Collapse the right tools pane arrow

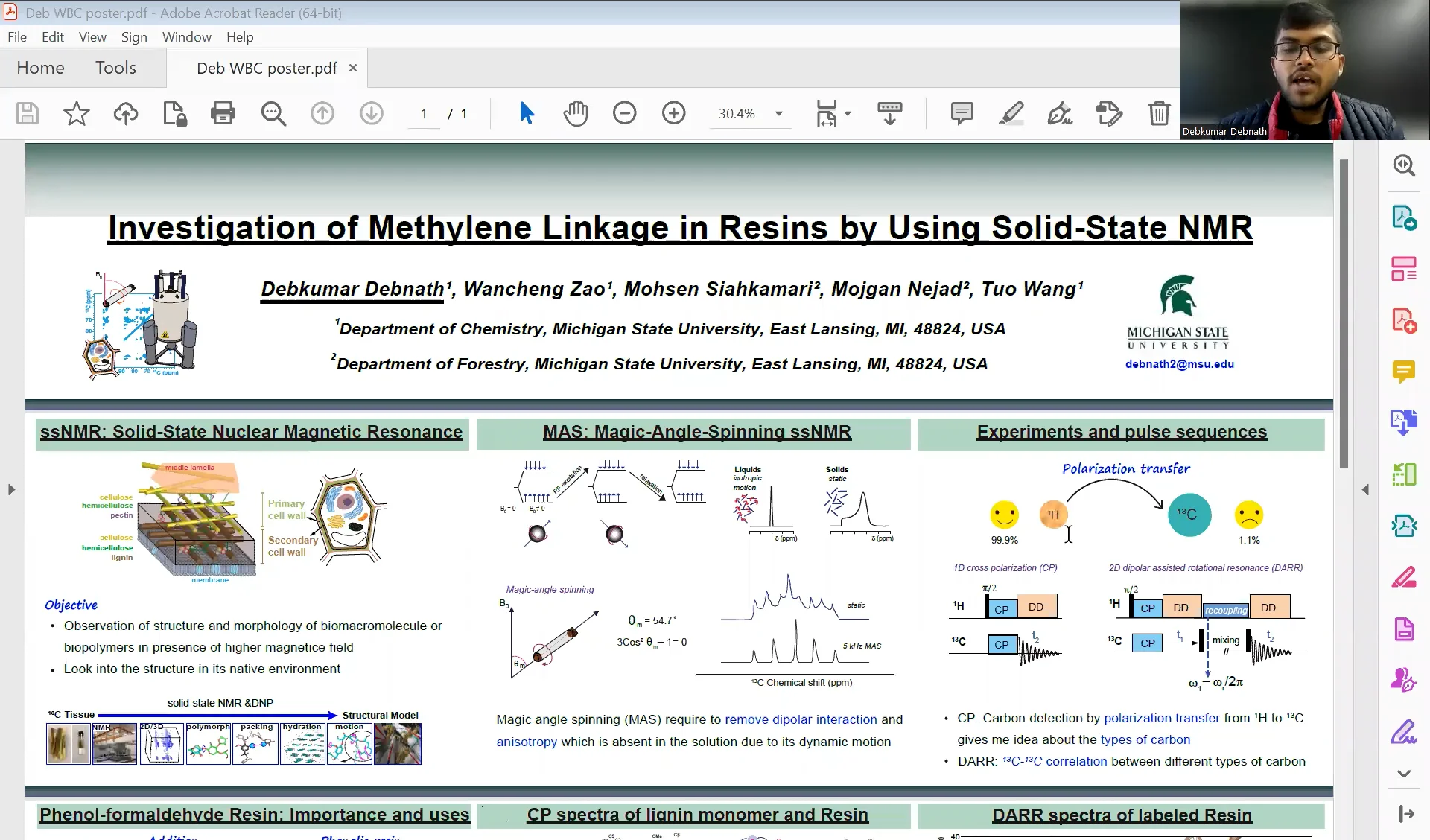(x=1365, y=490)
